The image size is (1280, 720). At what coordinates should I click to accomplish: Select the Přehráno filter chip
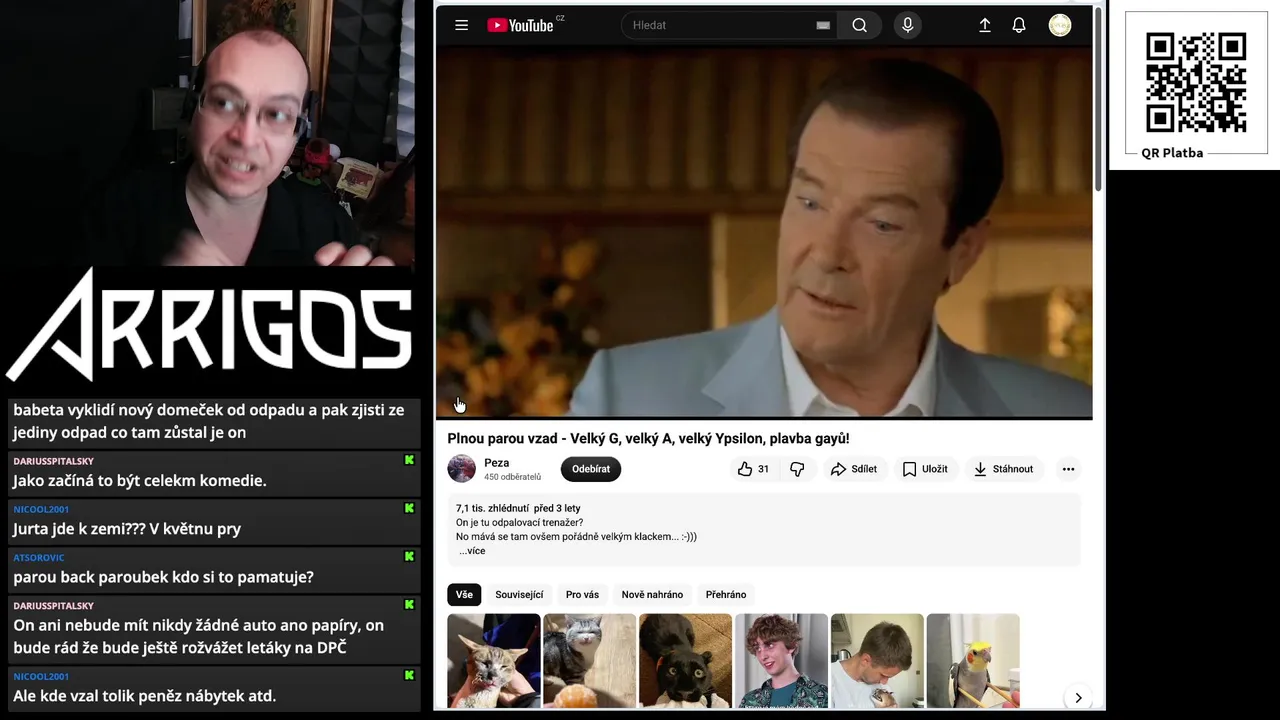click(x=726, y=595)
